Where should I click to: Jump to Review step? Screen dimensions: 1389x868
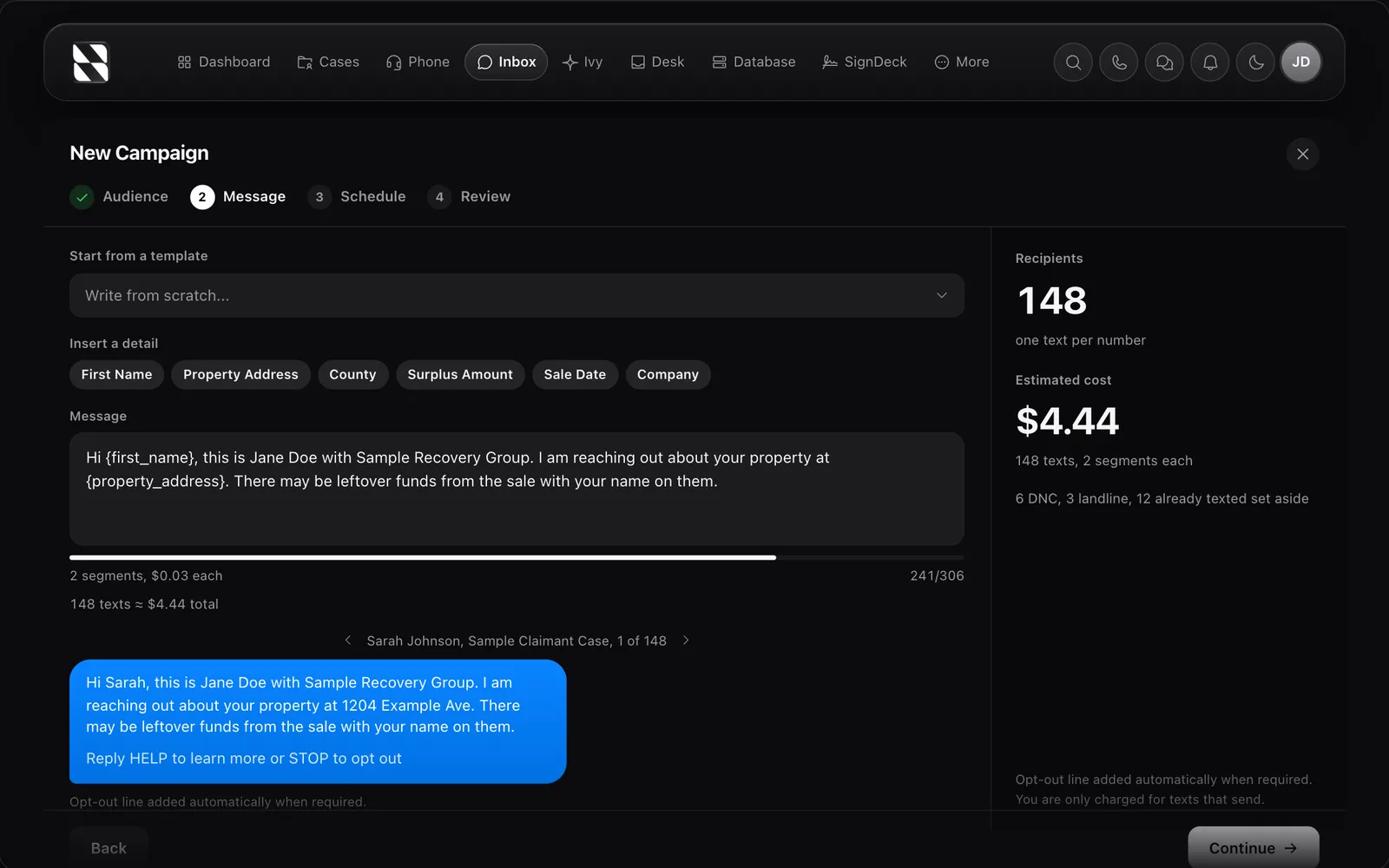(469, 197)
